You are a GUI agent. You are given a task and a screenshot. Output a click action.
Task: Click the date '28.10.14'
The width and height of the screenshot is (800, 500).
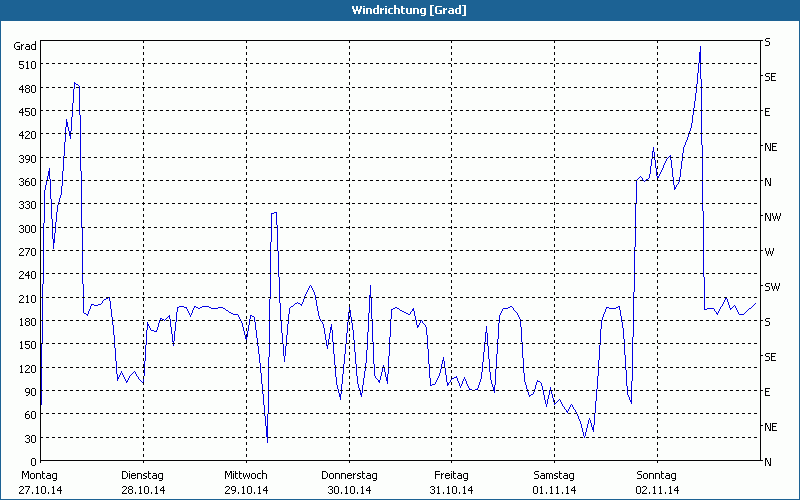point(143,490)
